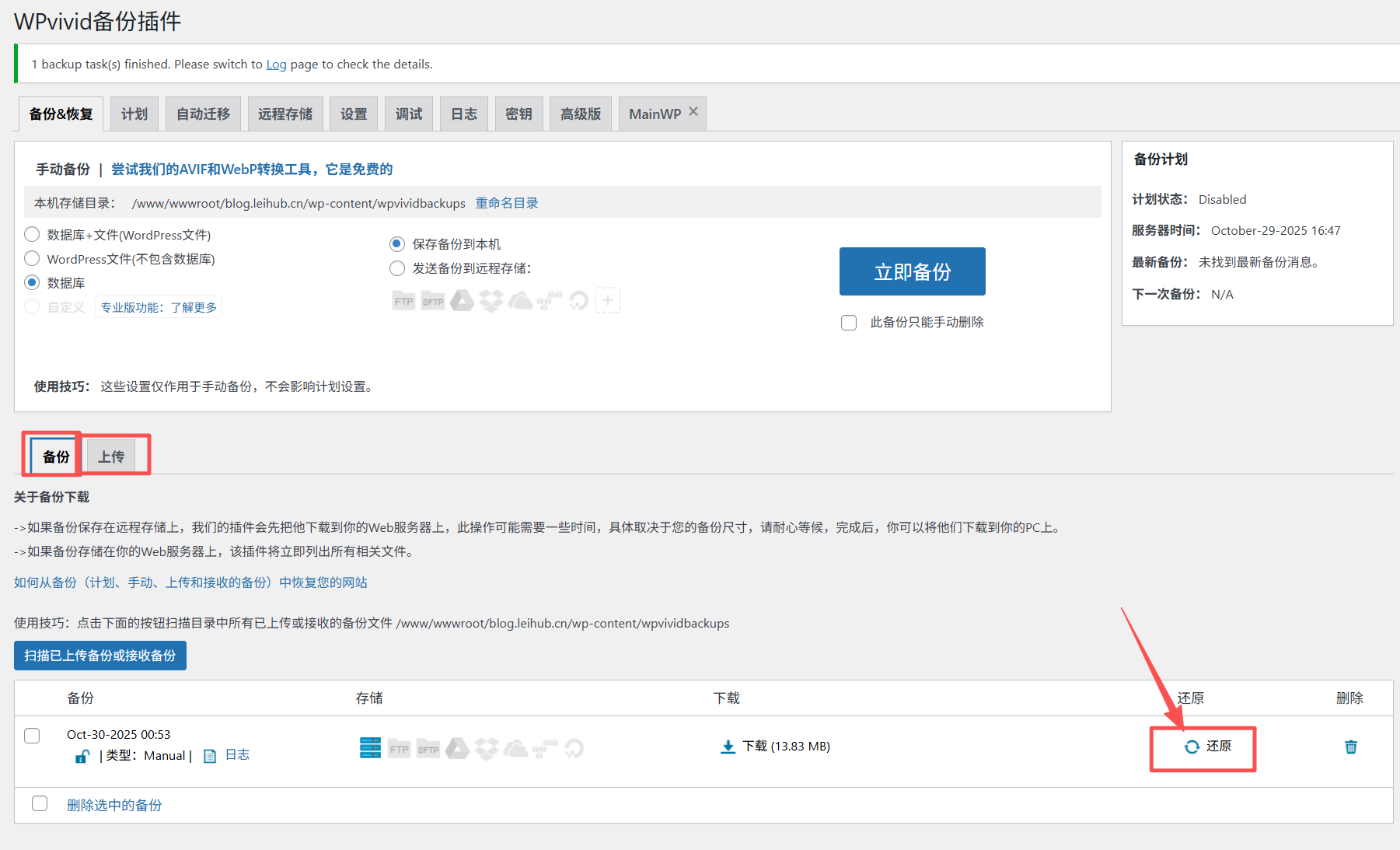This screenshot has width=1400, height=850.
Task: Select Amazon S3 storage icon
Action: pos(550,299)
